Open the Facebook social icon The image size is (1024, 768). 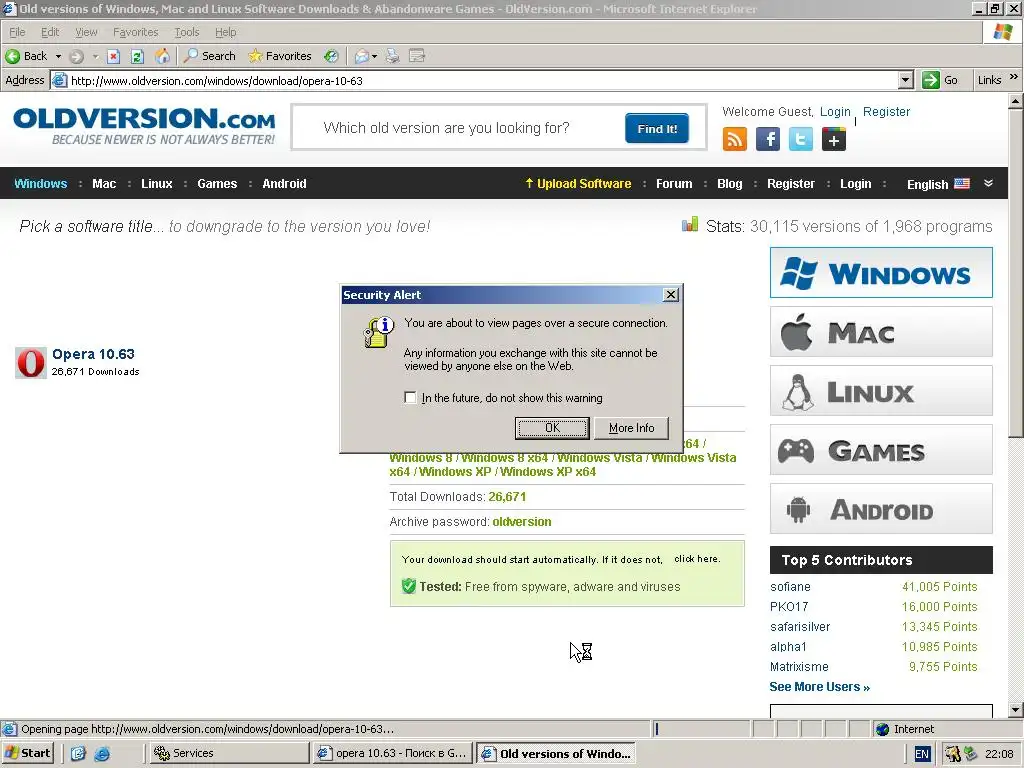click(768, 139)
